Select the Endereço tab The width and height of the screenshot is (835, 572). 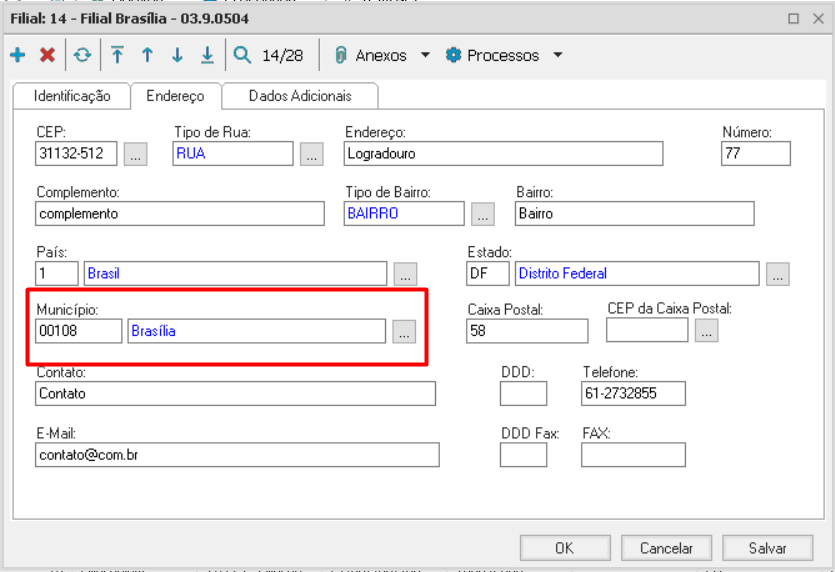pos(176,96)
